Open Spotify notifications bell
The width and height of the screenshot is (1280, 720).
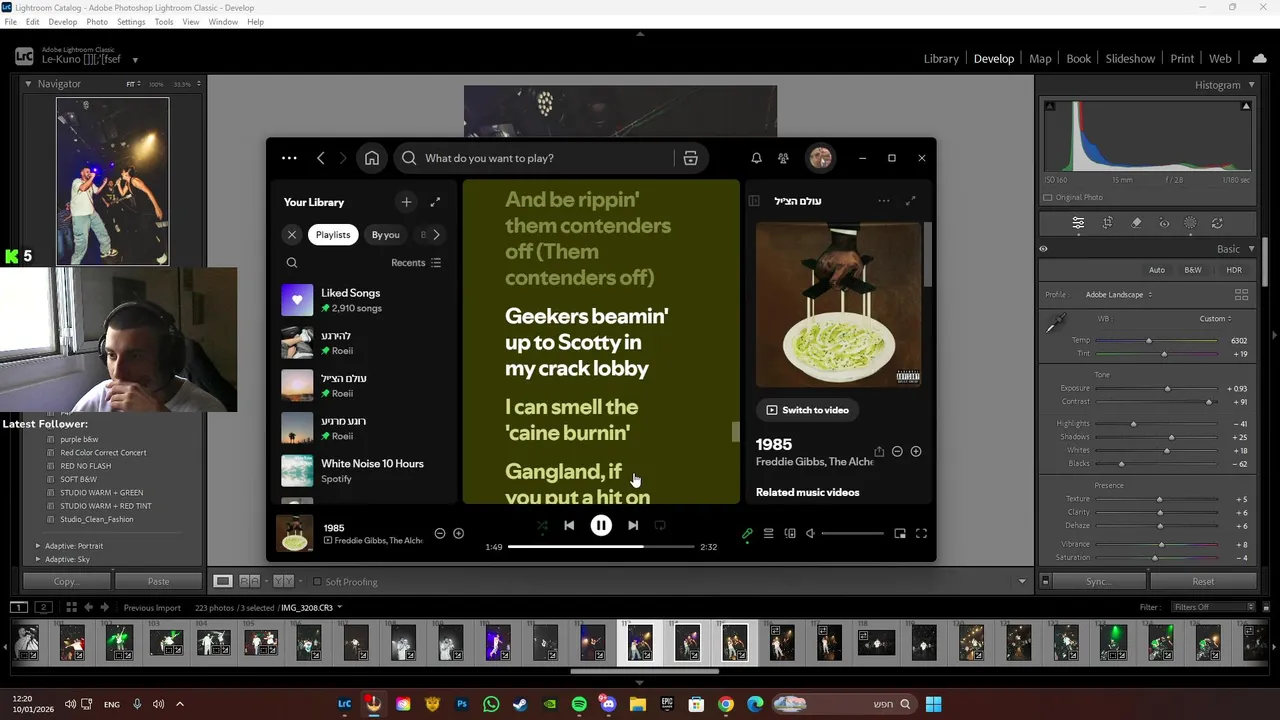[756, 158]
